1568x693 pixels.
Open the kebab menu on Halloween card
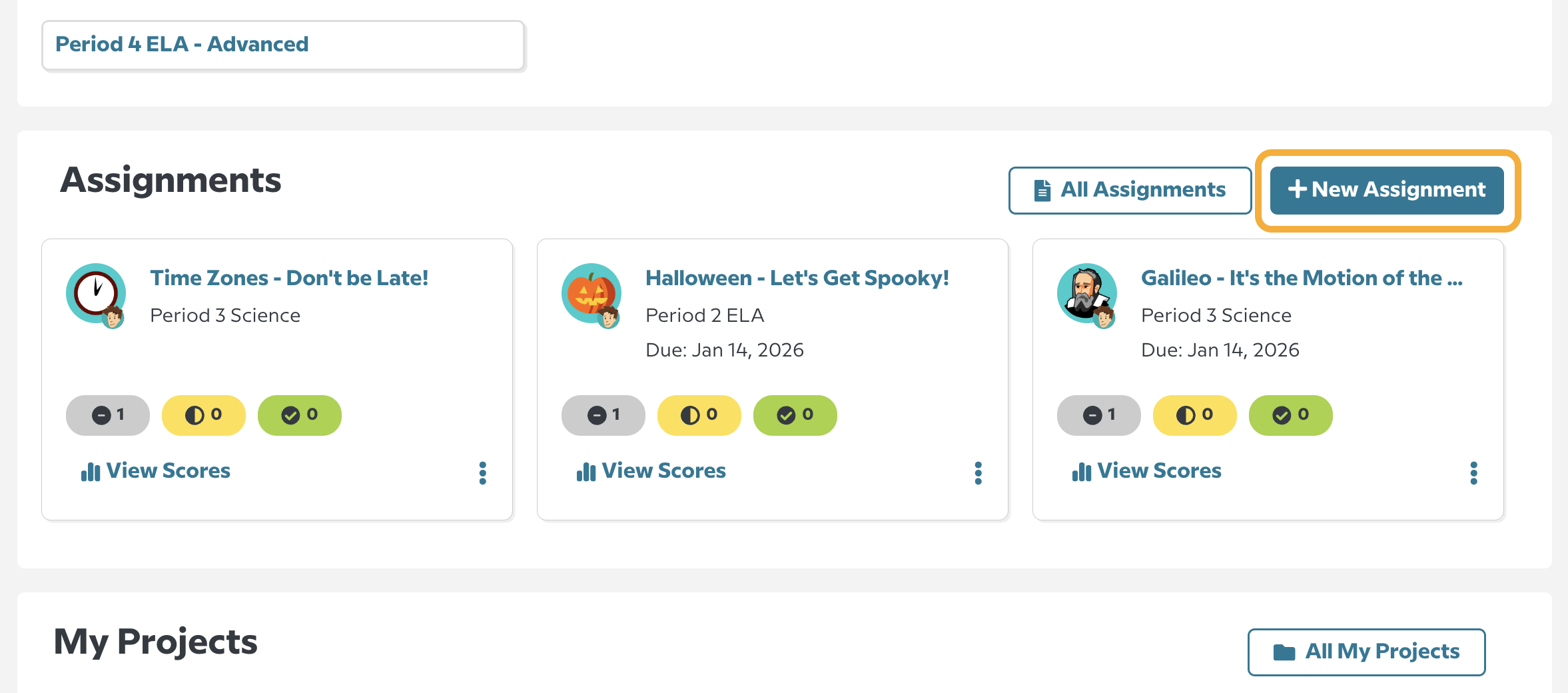pos(978,473)
